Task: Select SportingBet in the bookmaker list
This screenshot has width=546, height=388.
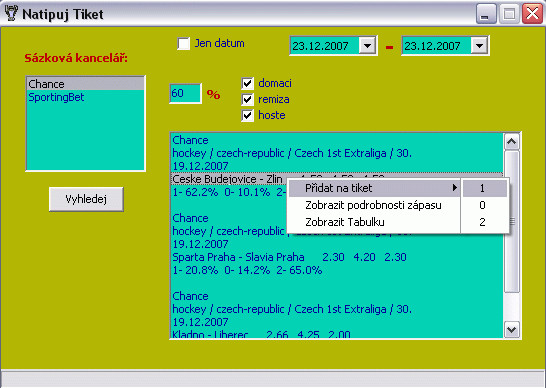Action: click(86, 97)
